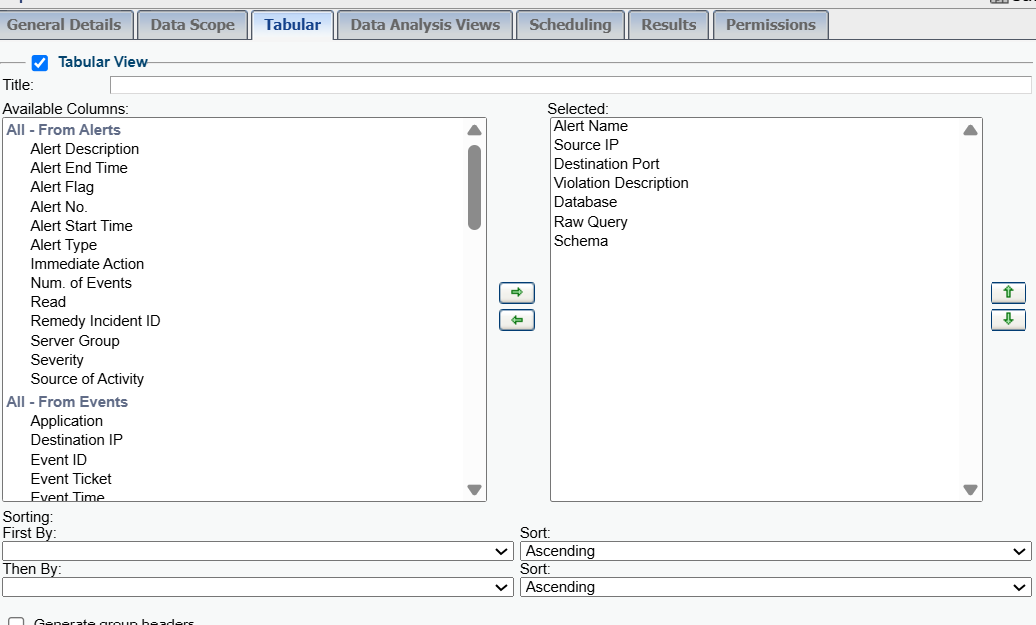Open the Then By dropdown

tap(258, 587)
